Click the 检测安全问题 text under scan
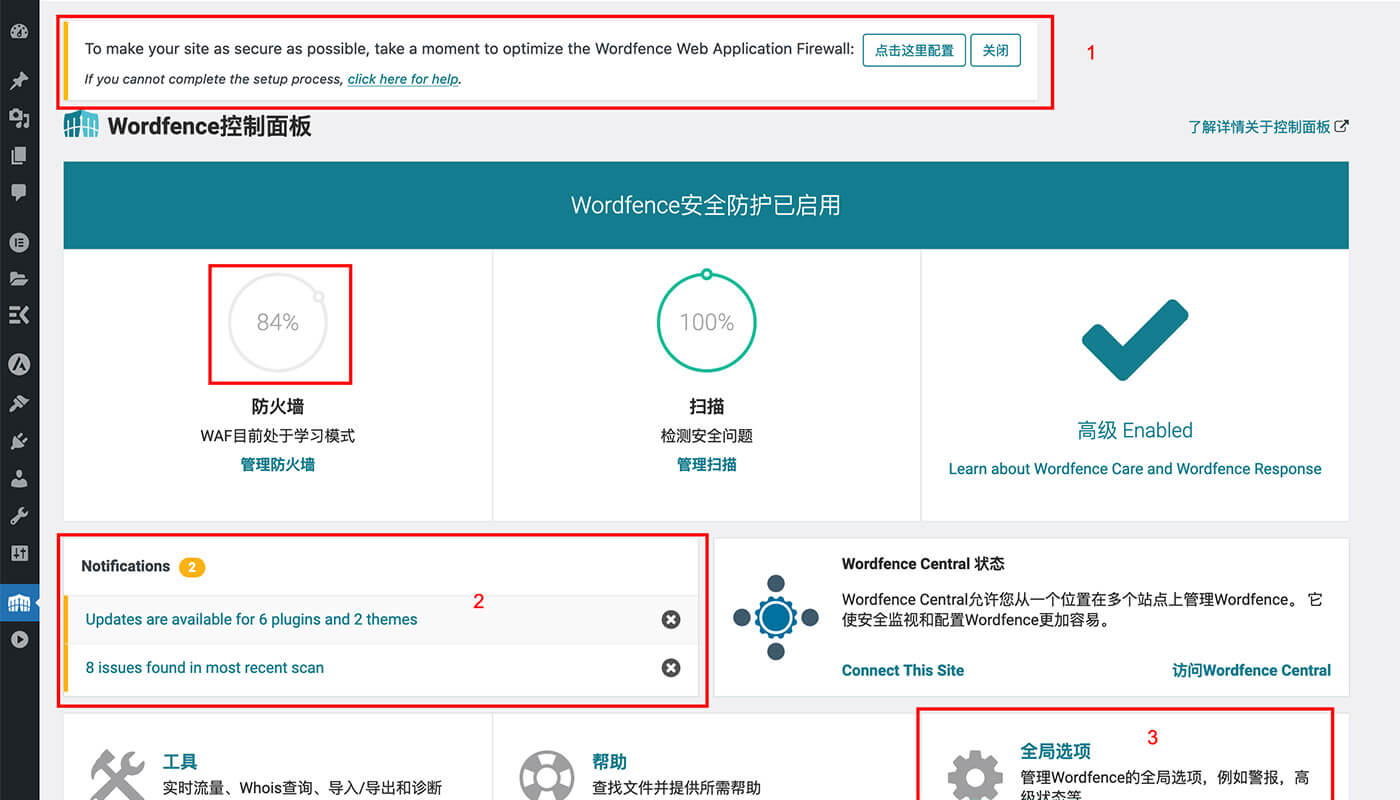 707,436
